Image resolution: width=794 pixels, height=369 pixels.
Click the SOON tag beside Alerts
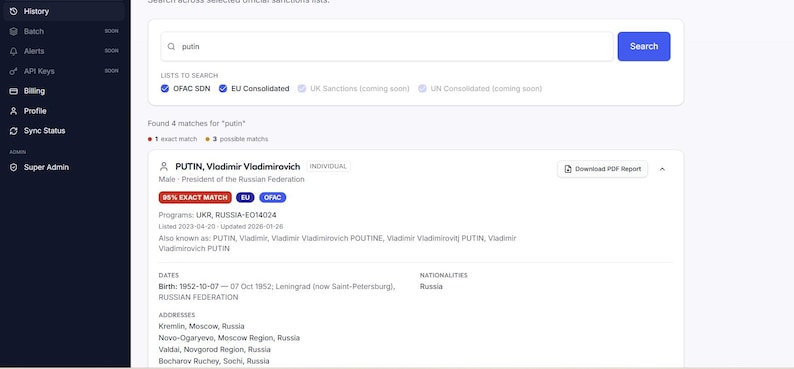(111, 51)
